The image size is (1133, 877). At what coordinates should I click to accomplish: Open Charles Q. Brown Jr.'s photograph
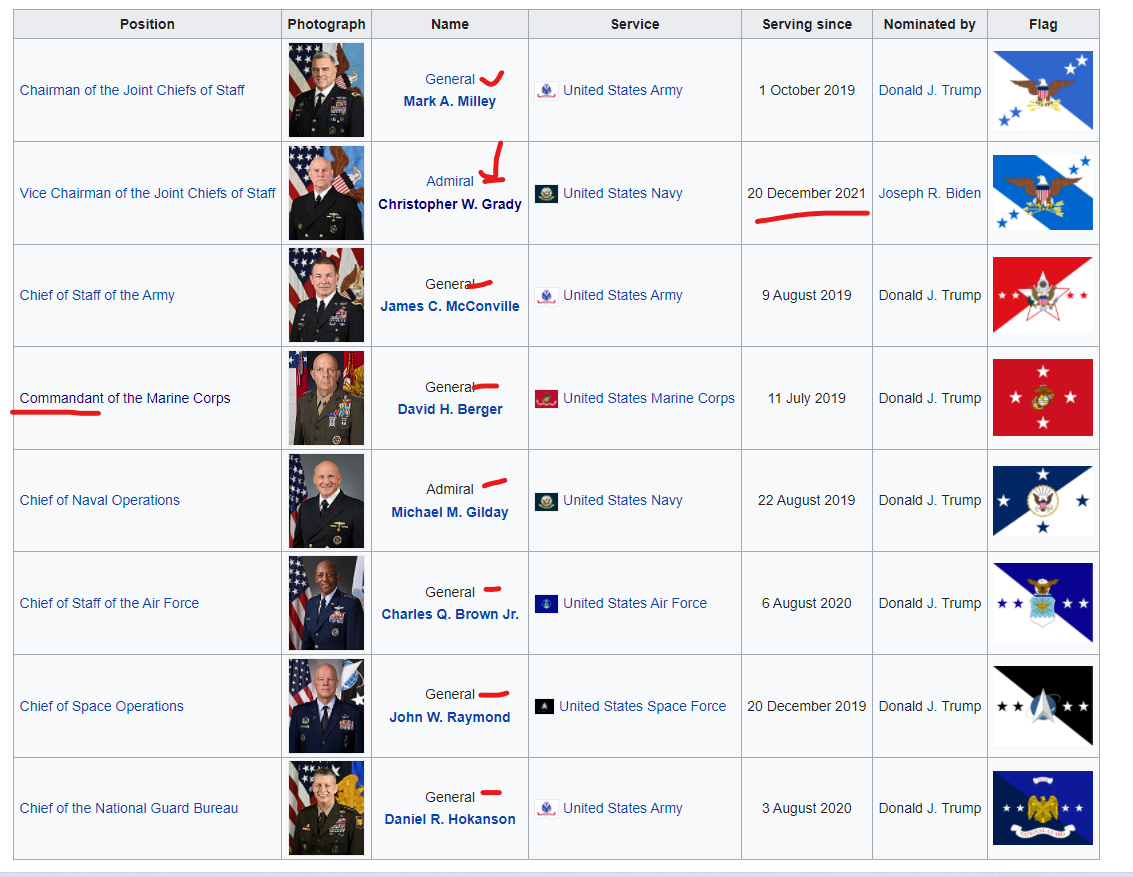pos(327,603)
